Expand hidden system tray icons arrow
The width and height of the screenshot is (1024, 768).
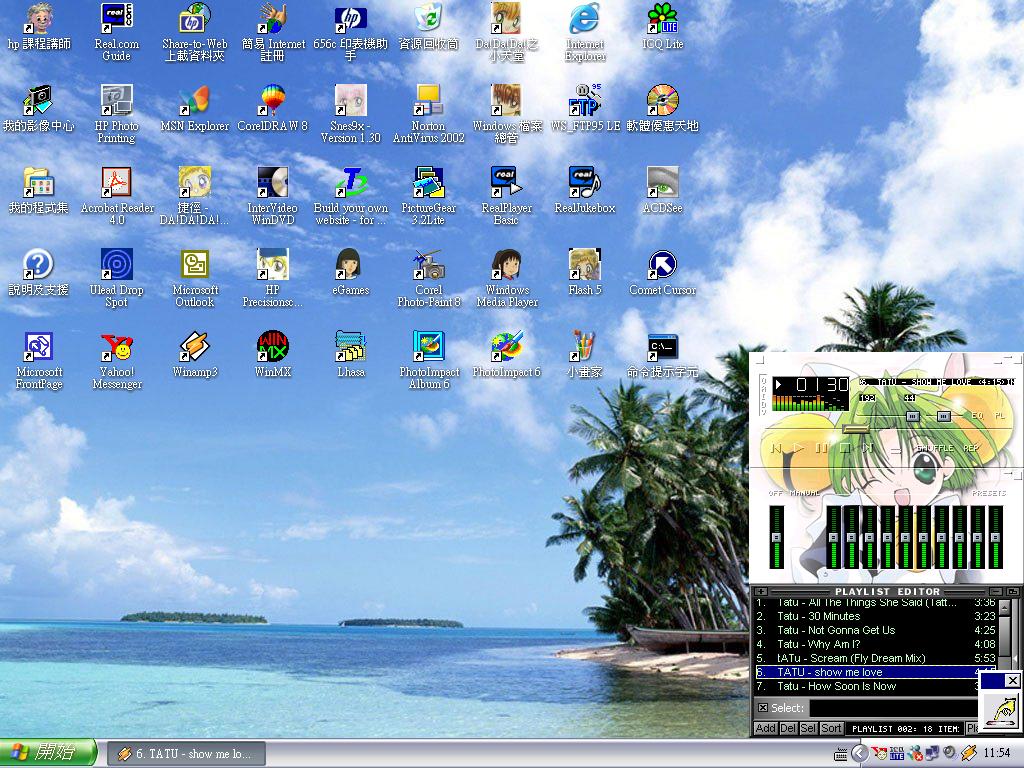coord(859,754)
